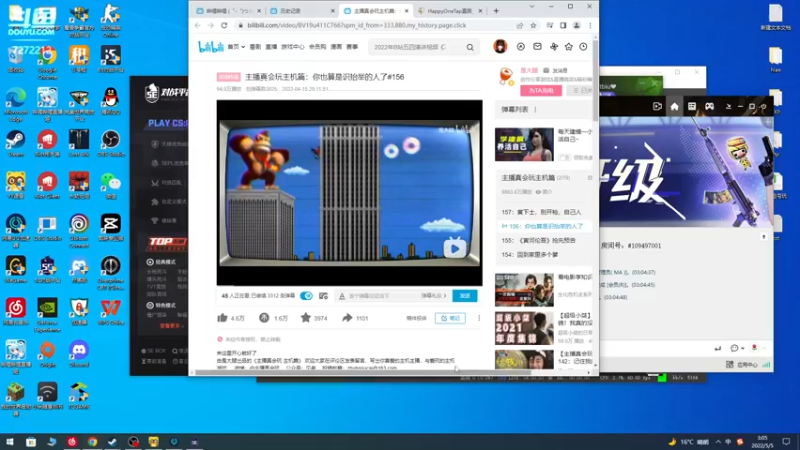Switch to first bilibili browser tab
Screen dimensions: 800x450
229,11
